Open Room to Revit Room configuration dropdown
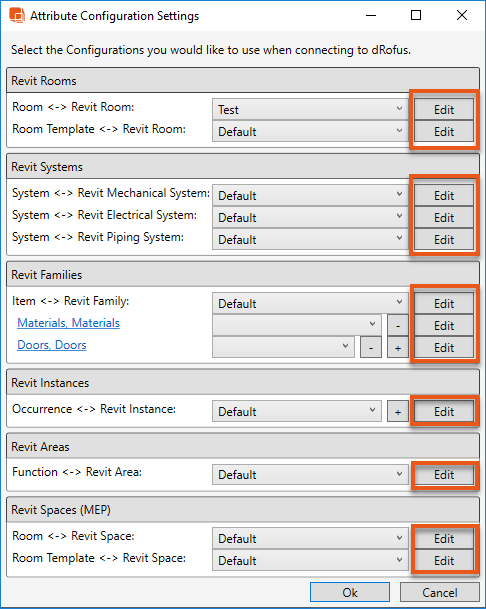This screenshot has height=609, width=486. pyautogui.click(x=310, y=110)
